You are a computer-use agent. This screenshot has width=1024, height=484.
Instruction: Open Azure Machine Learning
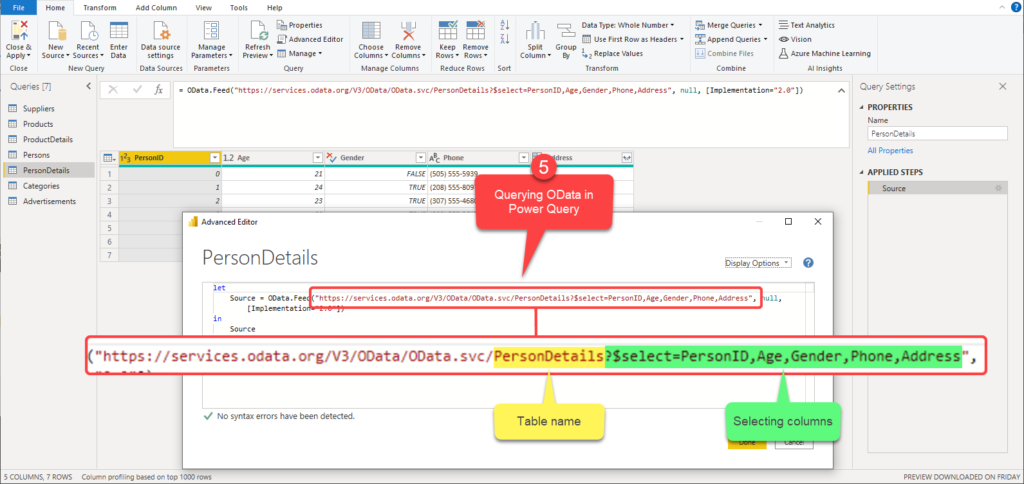[825, 54]
